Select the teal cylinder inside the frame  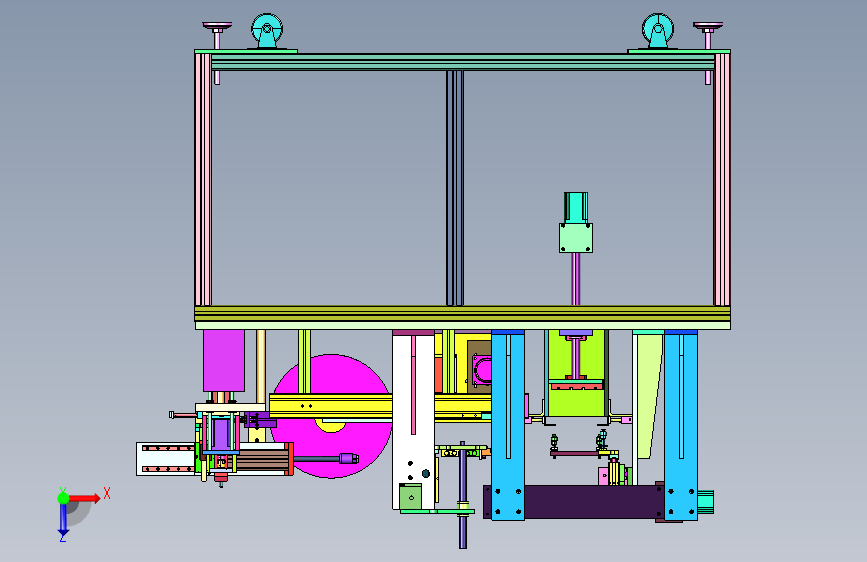click(576, 208)
